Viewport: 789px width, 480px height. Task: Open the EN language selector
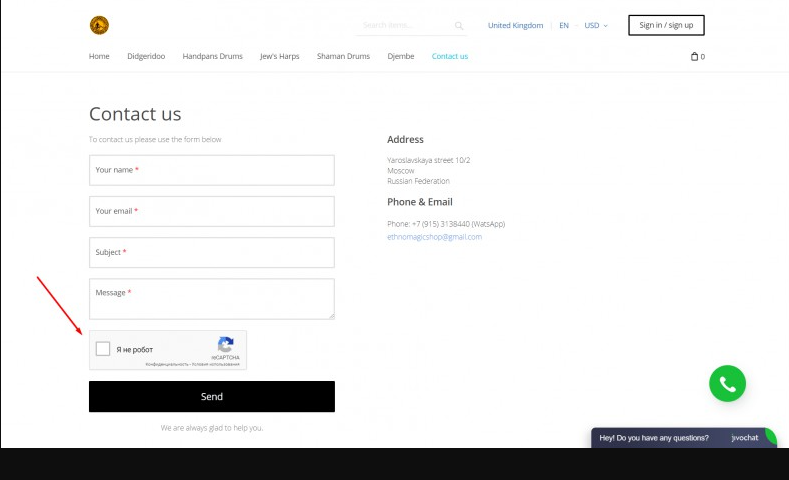point(564,25)
